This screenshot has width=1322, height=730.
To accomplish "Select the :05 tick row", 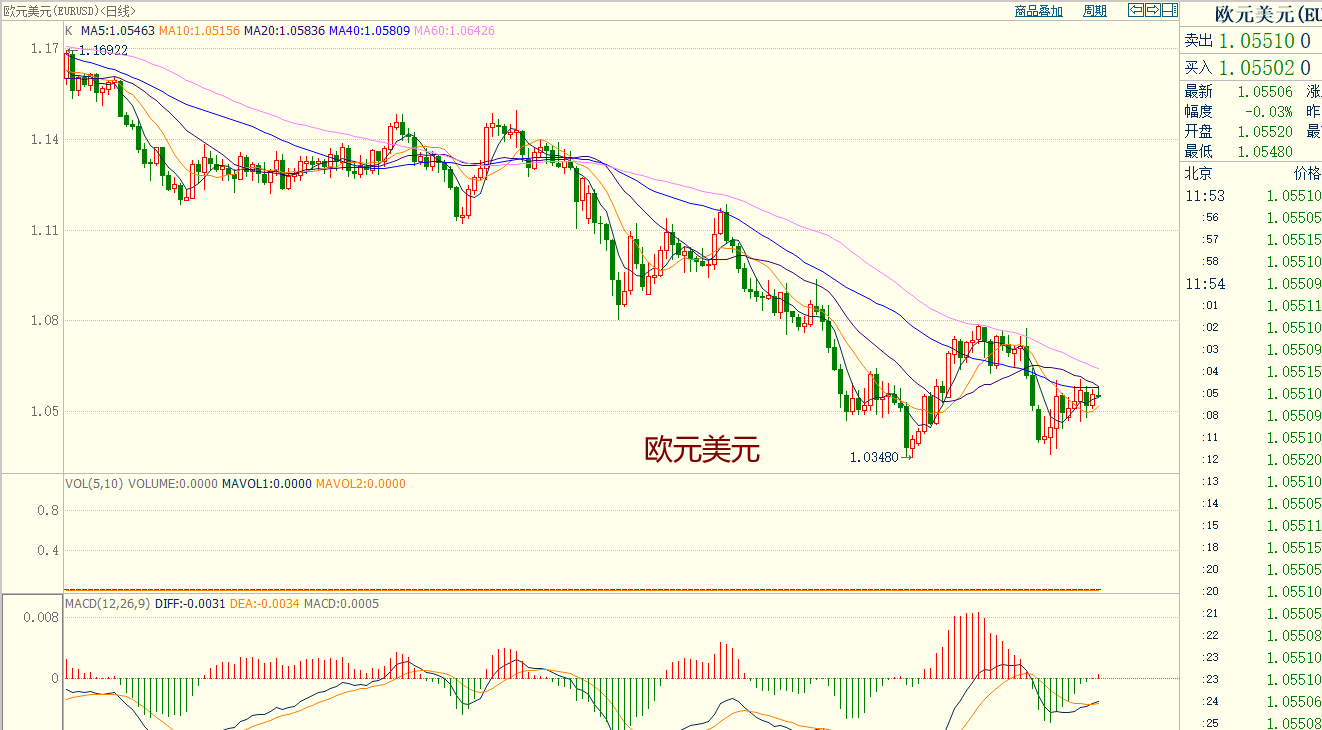I will point(1252,394).
